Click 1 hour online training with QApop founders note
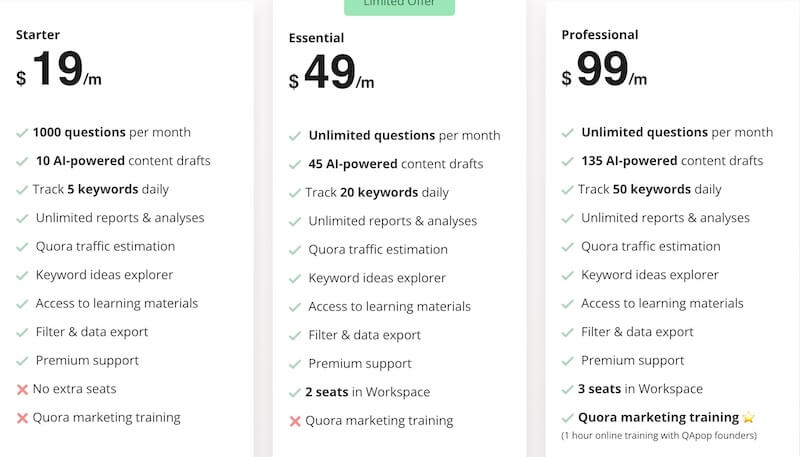The height and width of the screenshot is (457, 800). coord(659,436)
